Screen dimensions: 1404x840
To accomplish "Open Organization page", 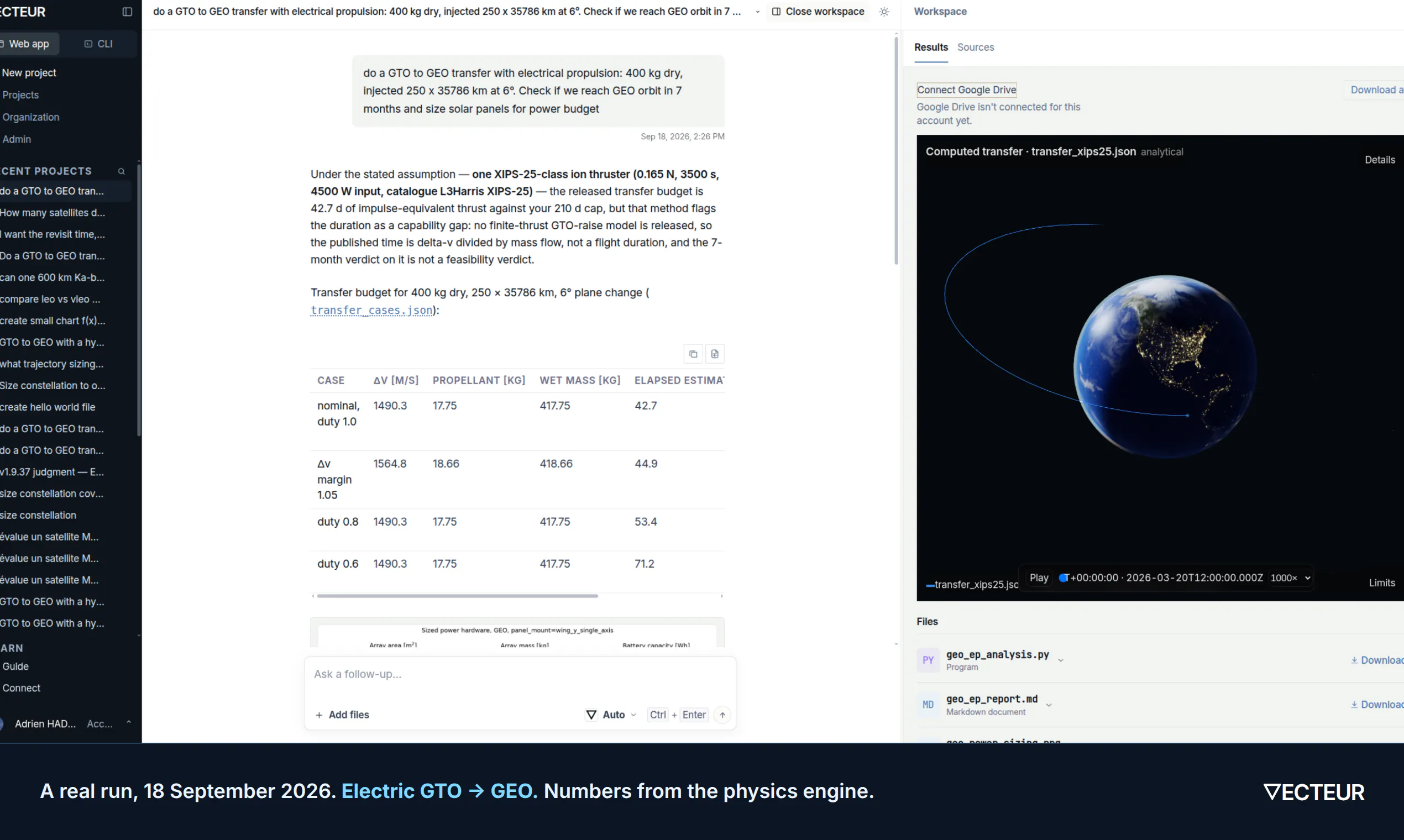I will click(x=30, y=117).
